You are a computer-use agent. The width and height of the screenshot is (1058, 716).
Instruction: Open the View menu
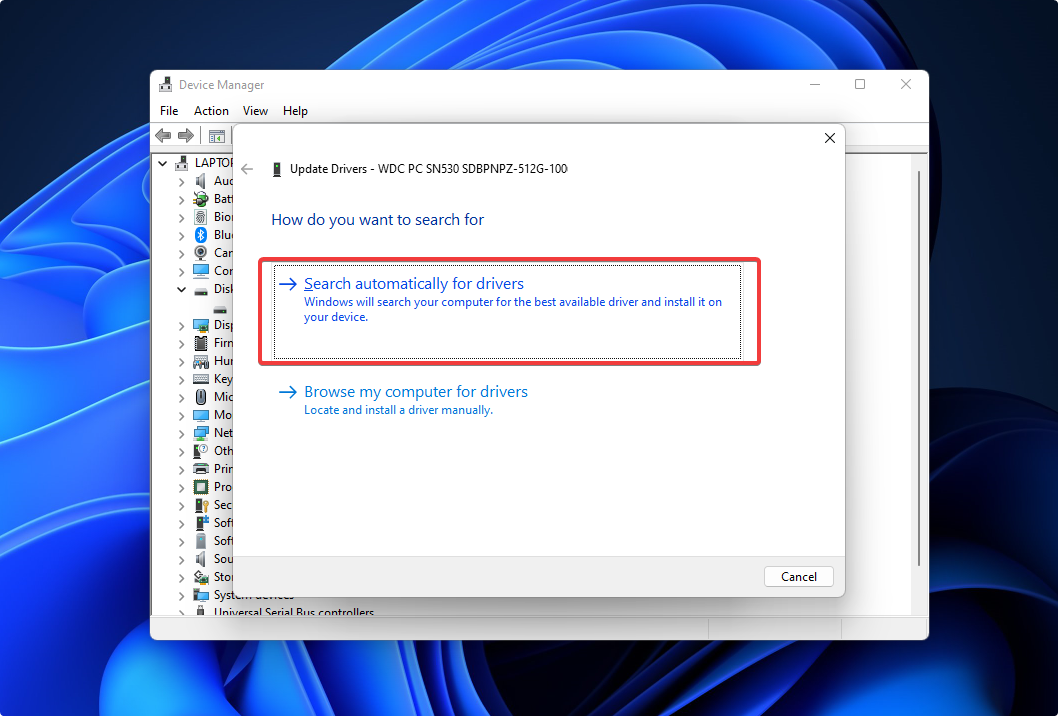click(x=255, y=111)
